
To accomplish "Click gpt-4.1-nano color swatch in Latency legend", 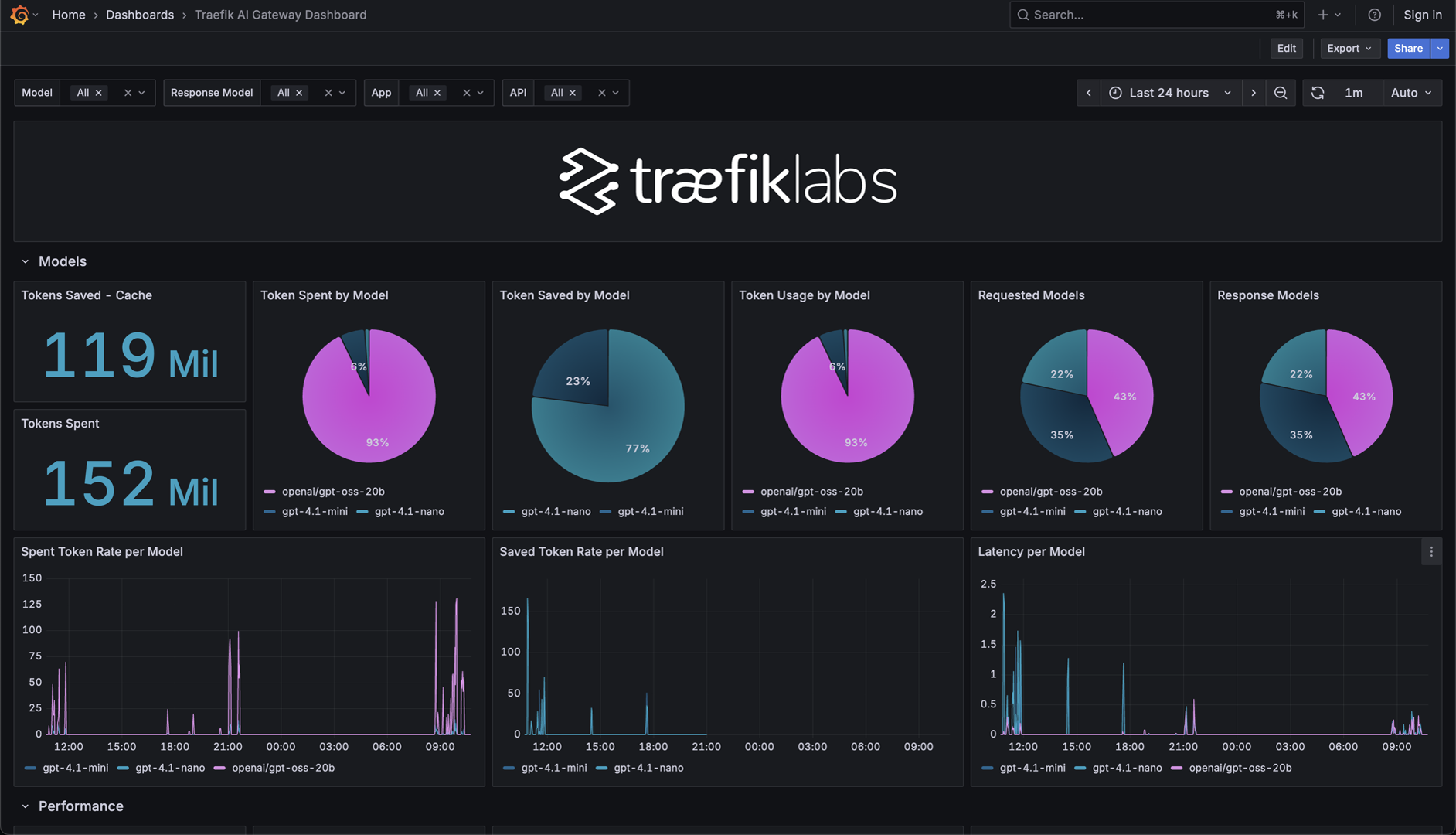I will click(1080, 769).
